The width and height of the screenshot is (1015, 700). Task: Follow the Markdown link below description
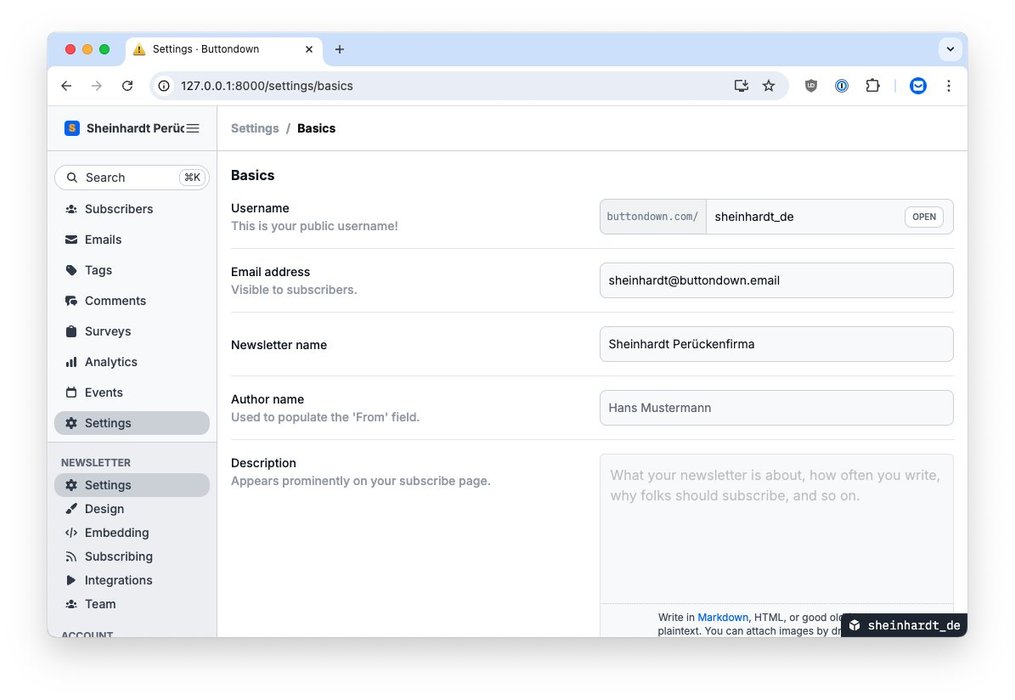click(722, 617)
